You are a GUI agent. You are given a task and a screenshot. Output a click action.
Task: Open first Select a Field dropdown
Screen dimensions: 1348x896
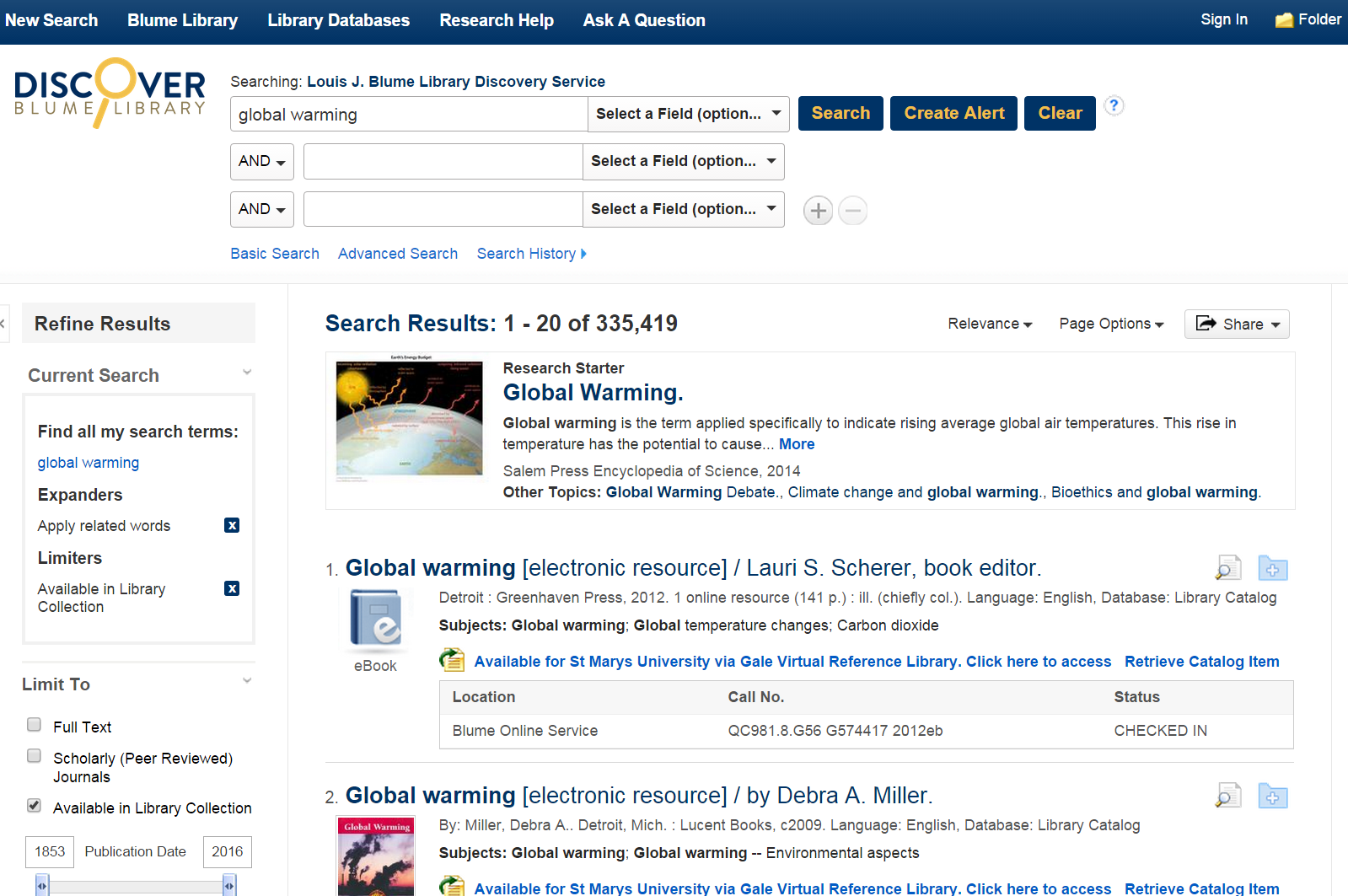pyautogui.click(x=689, y=114)
